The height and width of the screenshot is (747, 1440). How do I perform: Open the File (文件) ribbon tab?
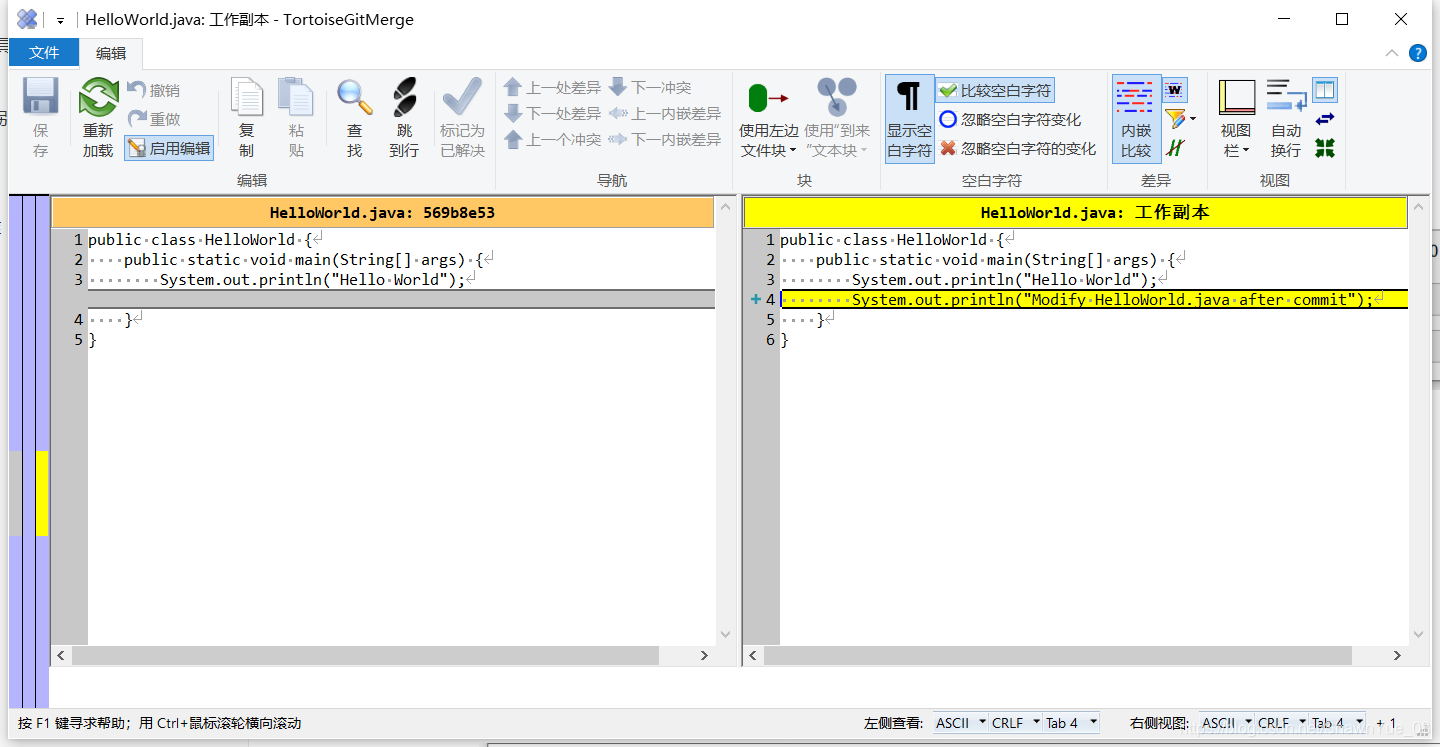click(44, 53)
